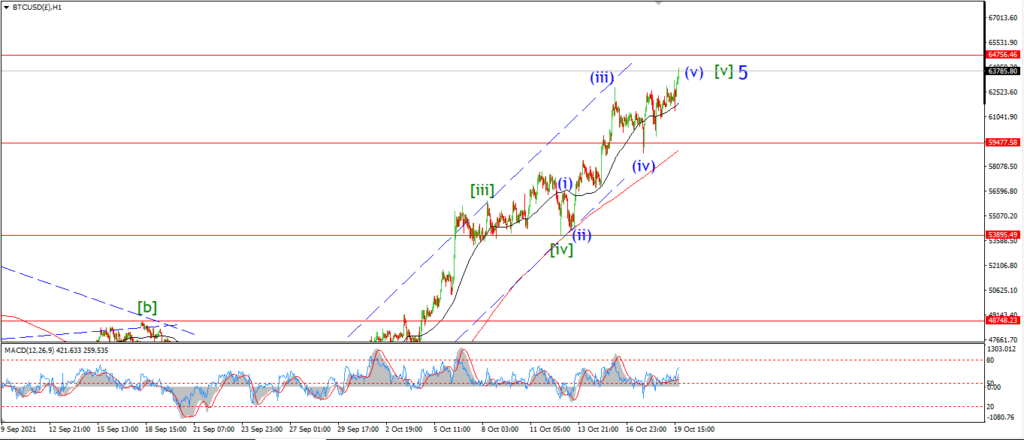Select the 59477.58 red price level tag
This screenshot has width=1024, height=440.
[1002, 142]
